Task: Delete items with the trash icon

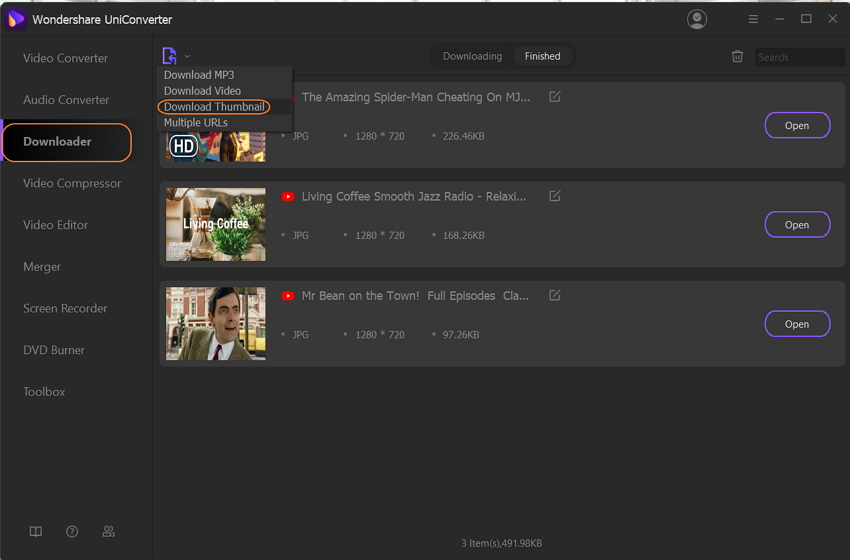Action: 737,56
